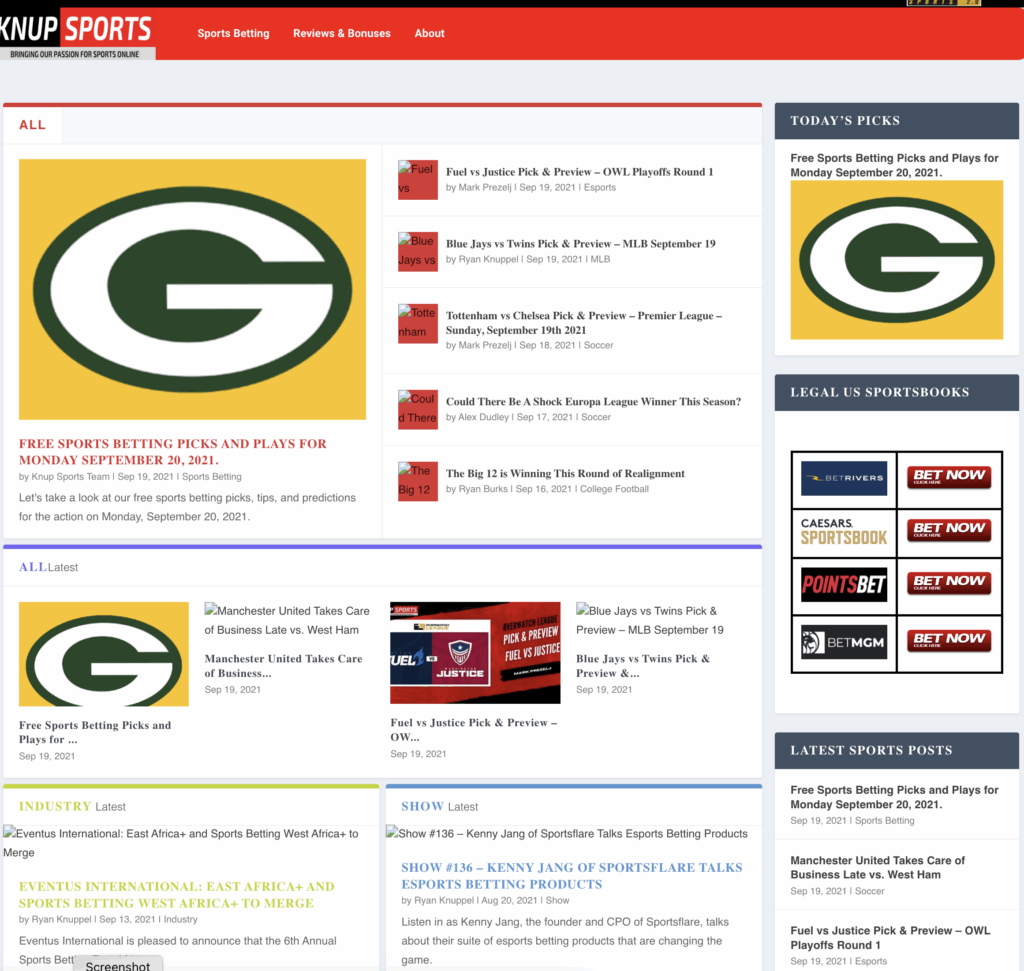The height and width of the screenshot is (971, 1024).
Task: Open the Knup Sports logo home link
Action: [x=77, y=34]
